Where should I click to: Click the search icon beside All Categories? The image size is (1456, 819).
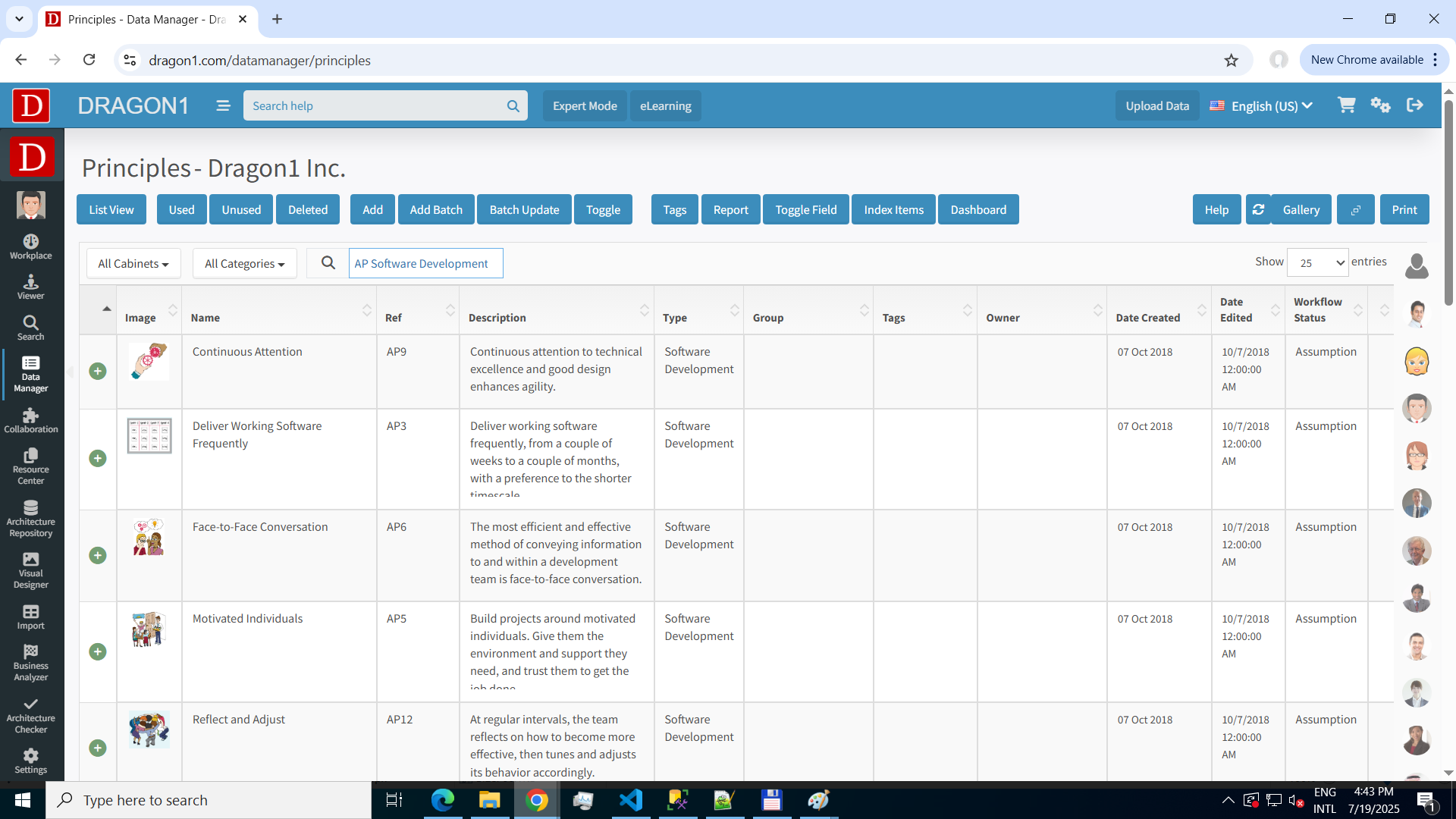click(328, 262)
